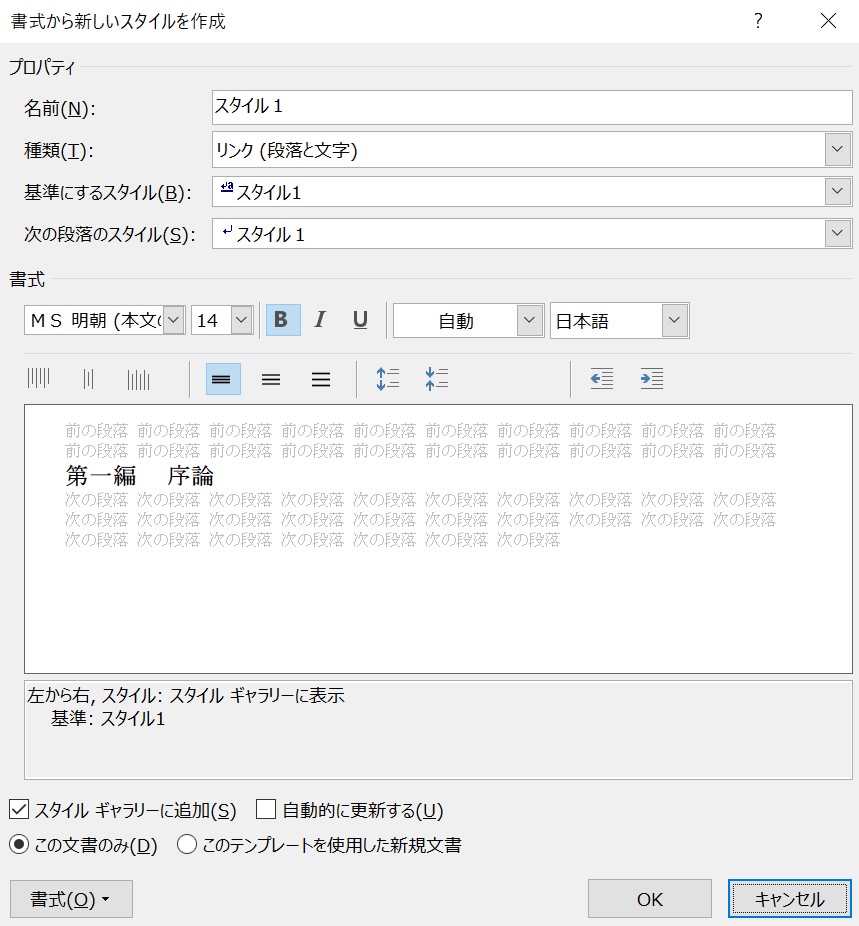
Task: Click the decrease paragraph spacing icon
Action: [x=436, y=379]
